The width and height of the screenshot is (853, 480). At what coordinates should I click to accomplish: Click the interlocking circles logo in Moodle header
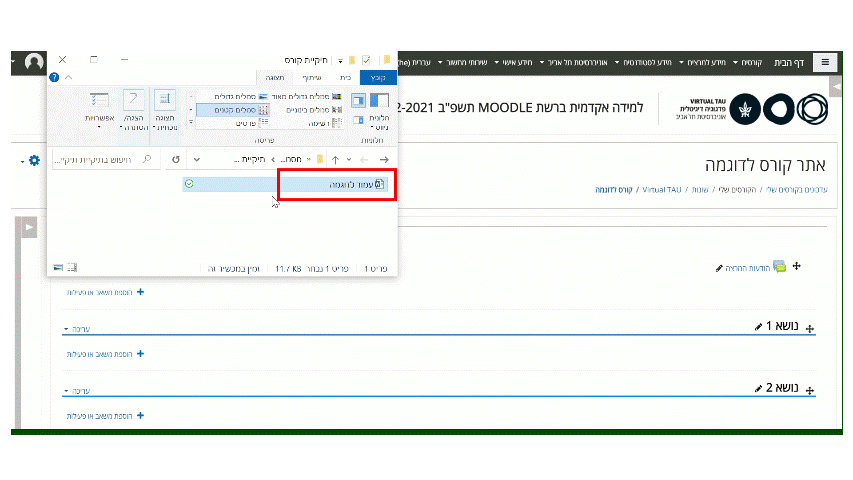[x=812, y=109]
